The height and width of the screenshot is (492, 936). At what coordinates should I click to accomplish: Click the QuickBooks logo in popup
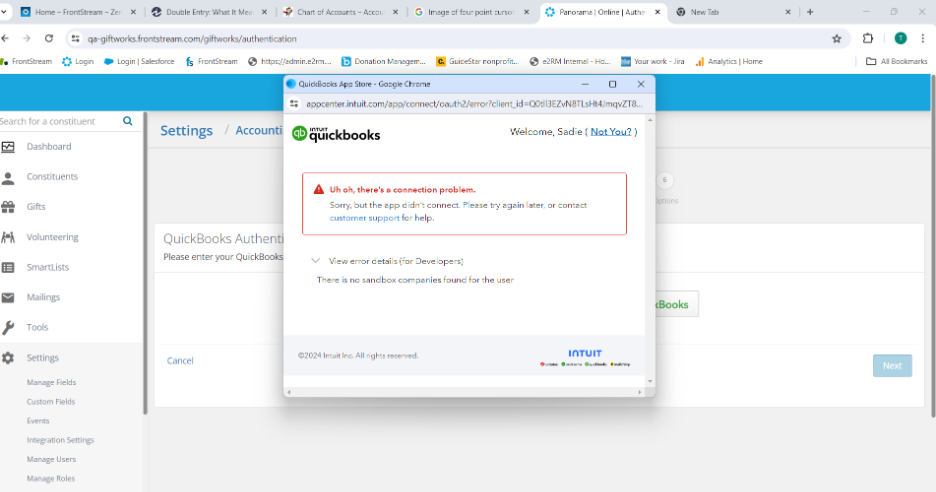click(335, 134)
